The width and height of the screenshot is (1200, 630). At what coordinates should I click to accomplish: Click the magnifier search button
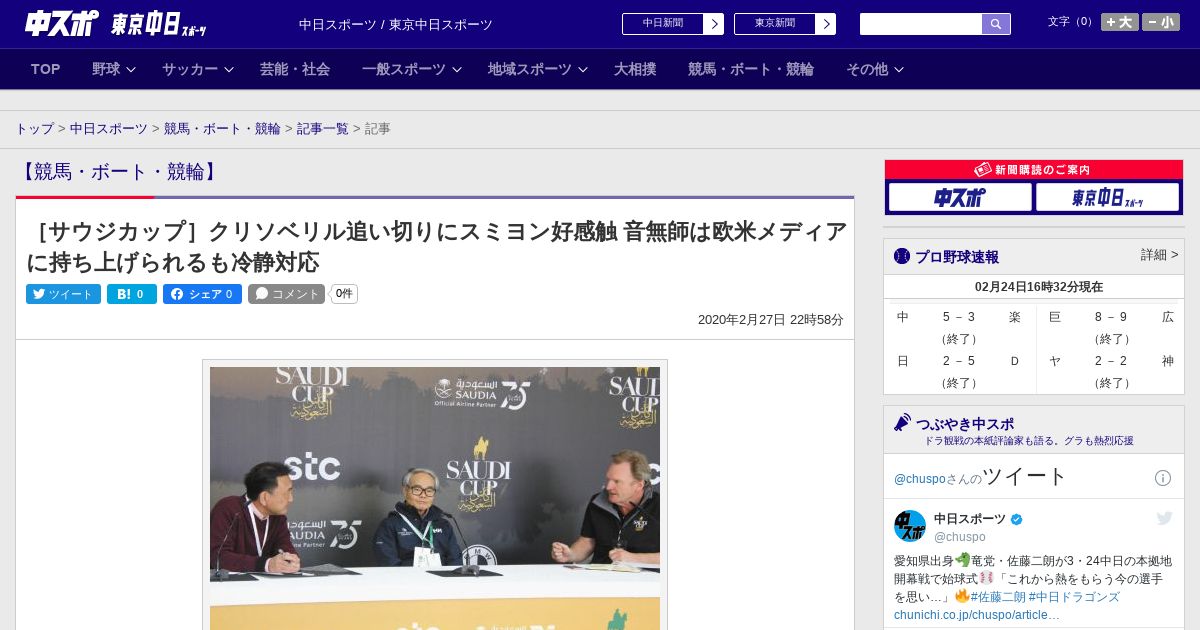coord(996,24)
